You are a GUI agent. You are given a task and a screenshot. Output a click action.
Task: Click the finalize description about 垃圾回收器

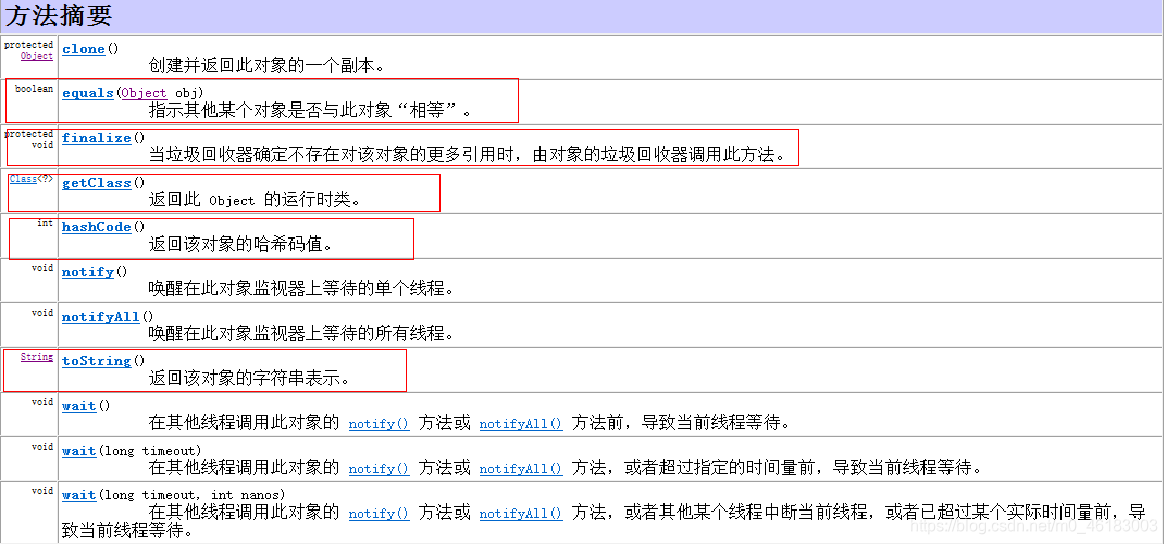(x=467, y=156)
